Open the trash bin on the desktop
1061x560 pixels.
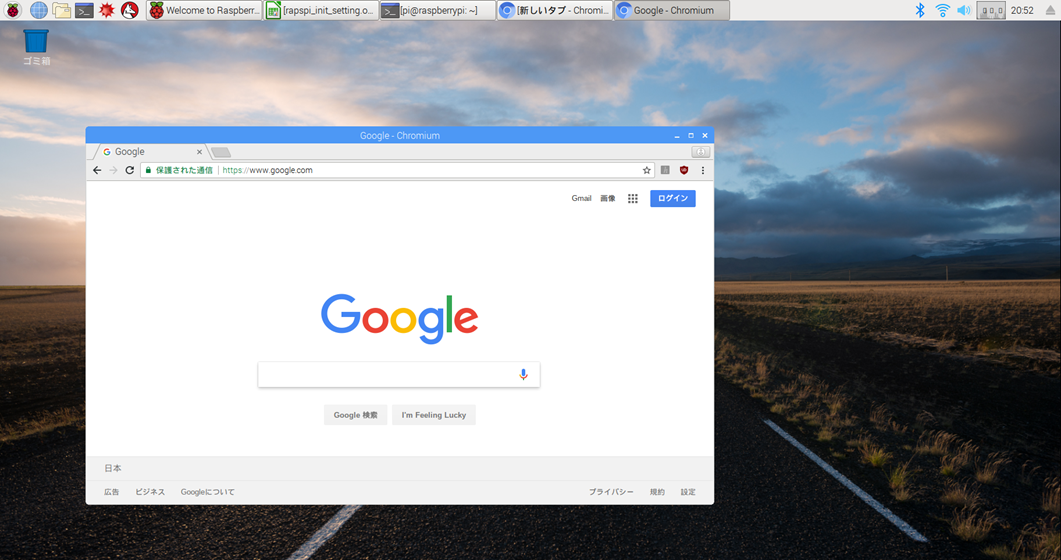point(36,47)
